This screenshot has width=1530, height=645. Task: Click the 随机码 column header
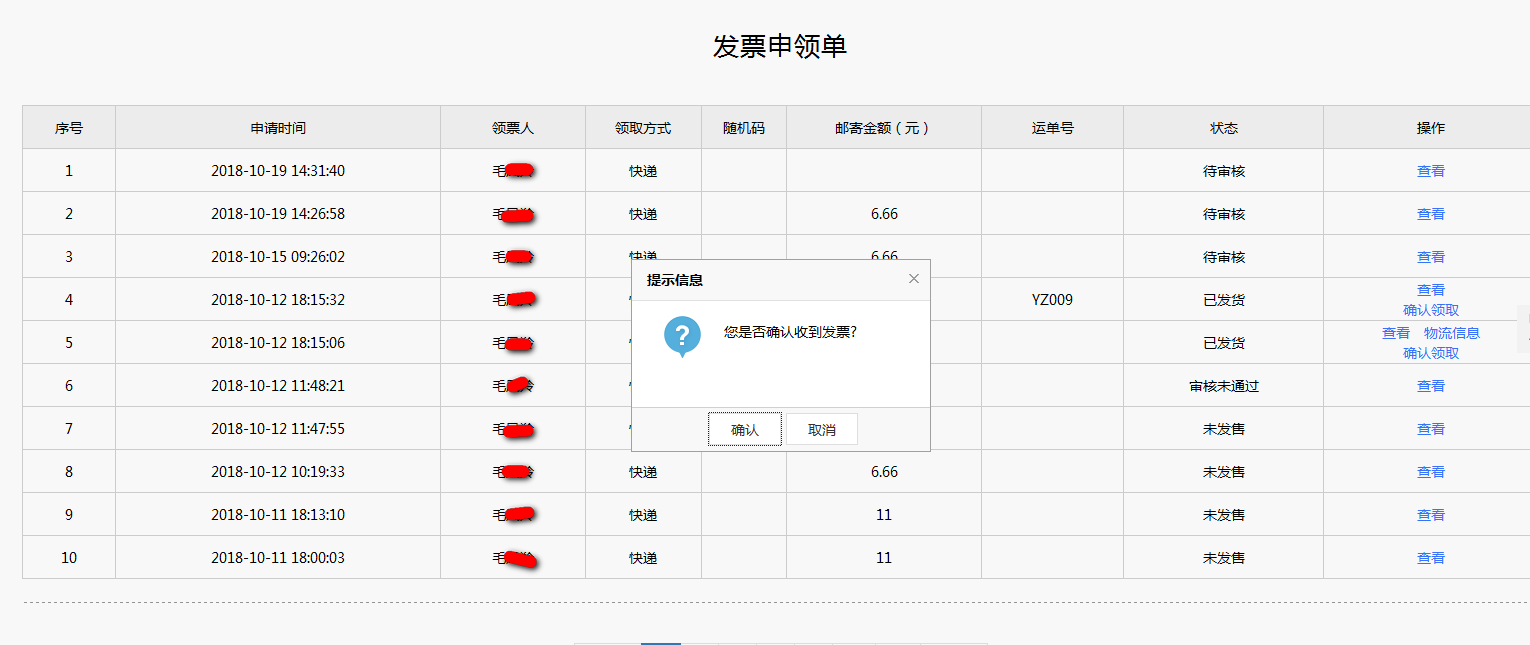744,128
